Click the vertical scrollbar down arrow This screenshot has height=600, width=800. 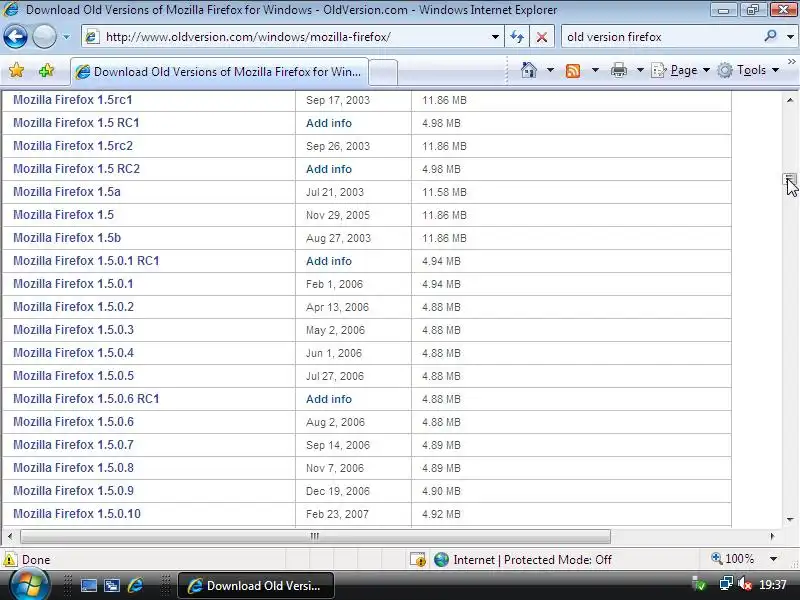click(x=790, y=519)
